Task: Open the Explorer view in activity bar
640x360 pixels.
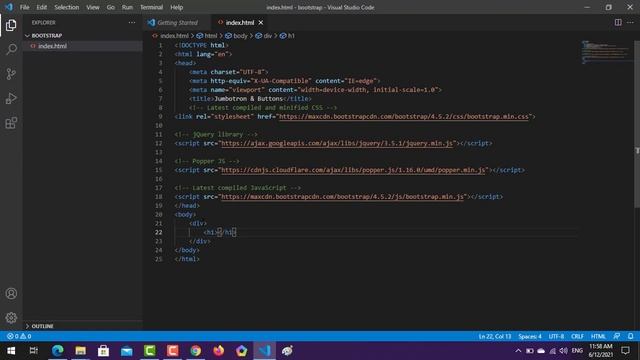Action: click(x=11, y=25)
